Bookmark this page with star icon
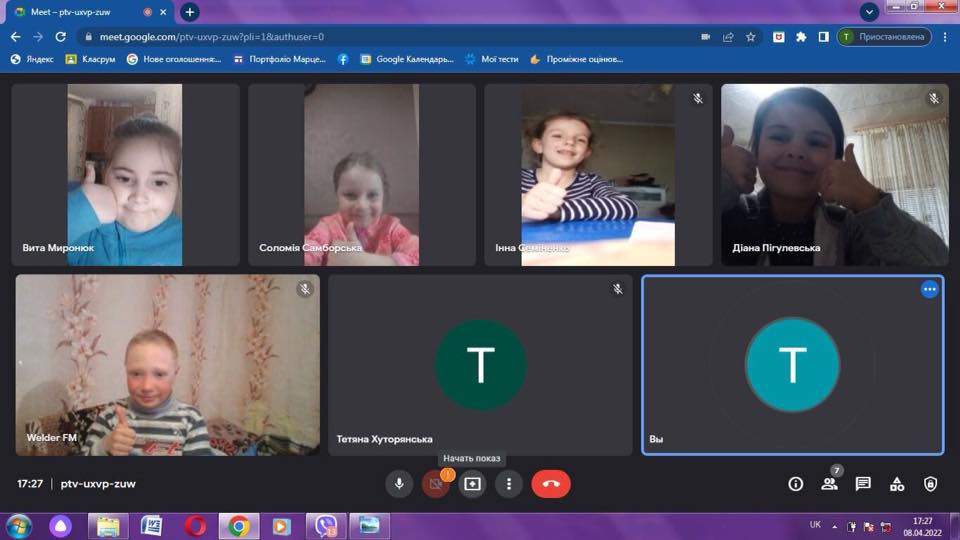960x540 pixels. coord(751,37)
